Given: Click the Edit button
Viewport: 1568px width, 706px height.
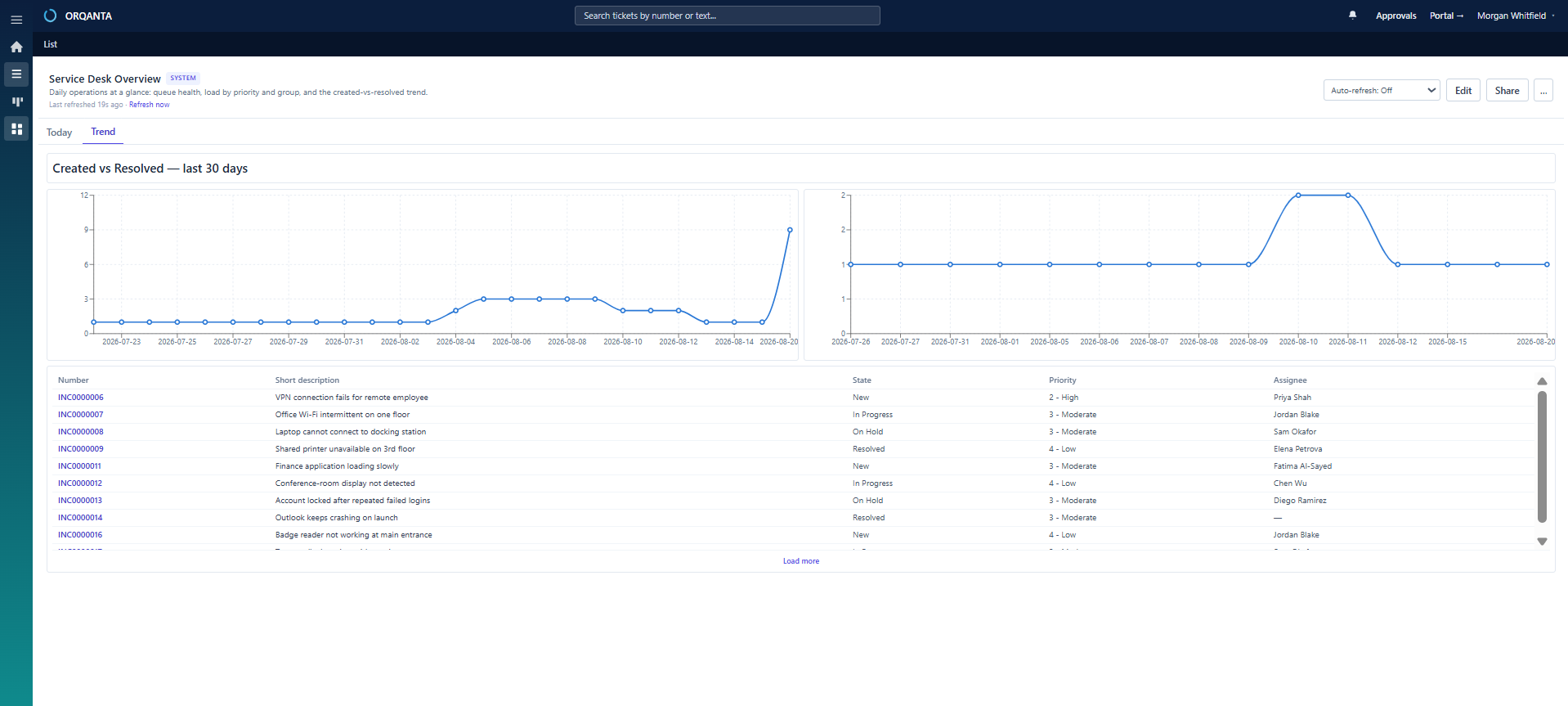Looking at the screenshot, I should pos(1463,90).
